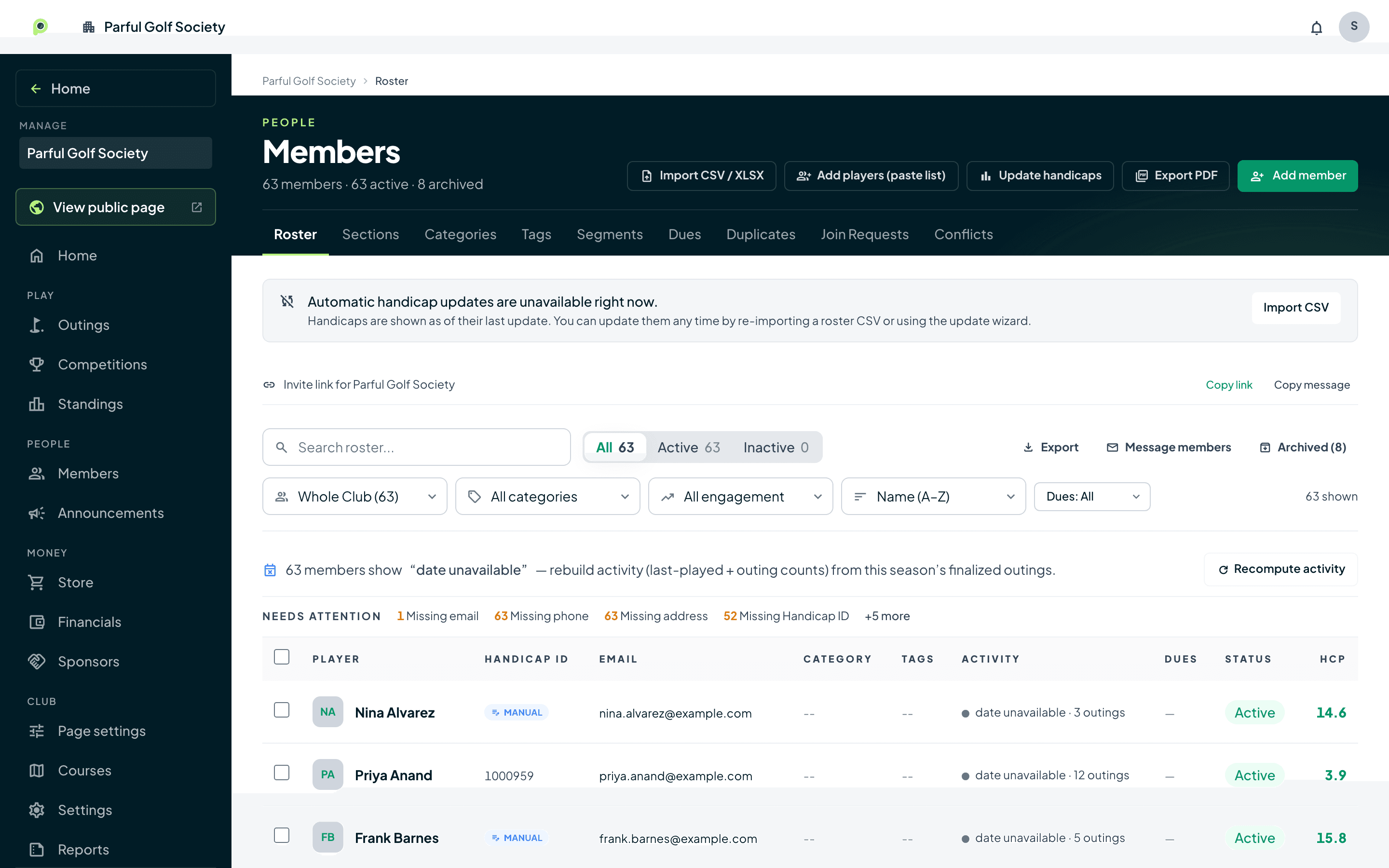Viewport: 1389px width, 868px height.
Task: Open the Conflicts tab
Action: click(963, 234)
